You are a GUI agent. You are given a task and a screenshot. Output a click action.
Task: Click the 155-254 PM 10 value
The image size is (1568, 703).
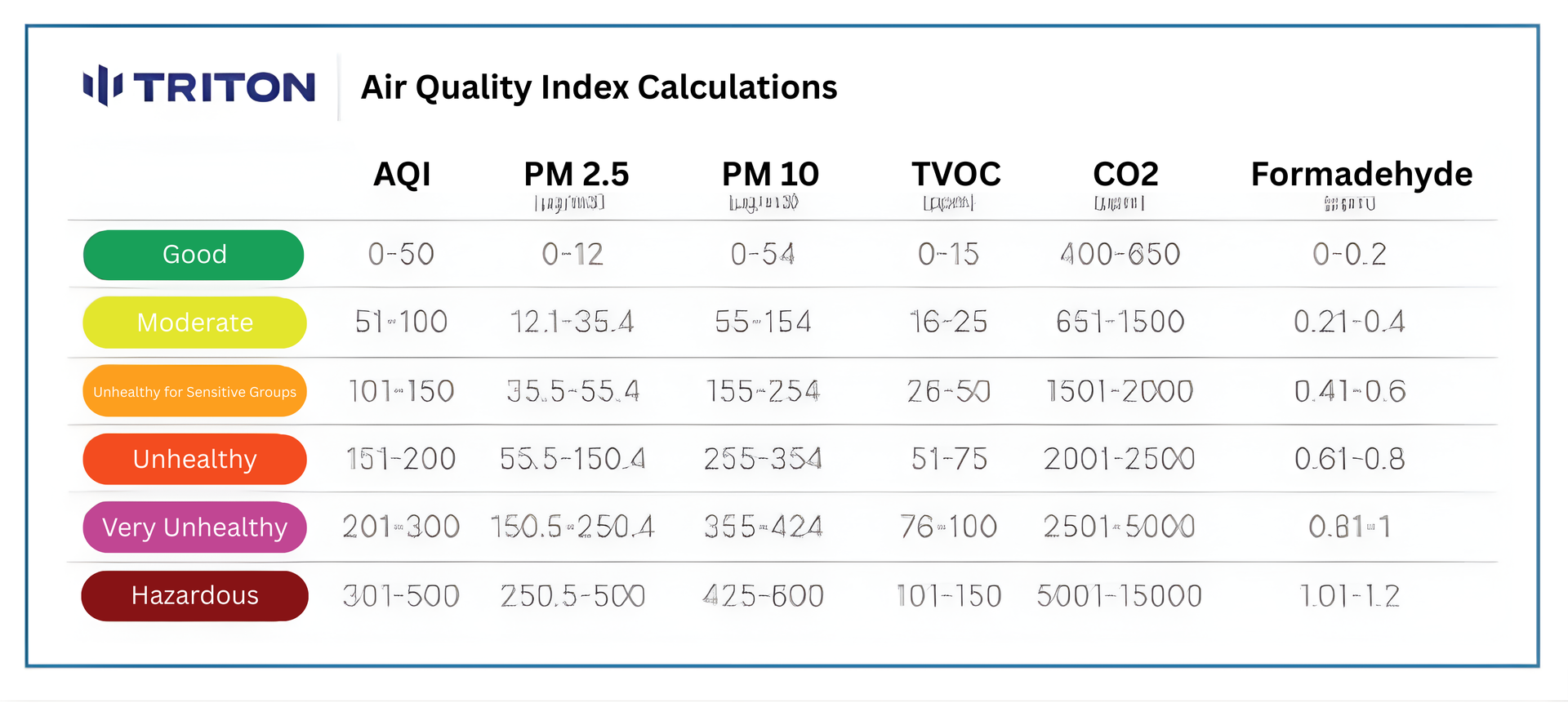click(x=763, y=392)
